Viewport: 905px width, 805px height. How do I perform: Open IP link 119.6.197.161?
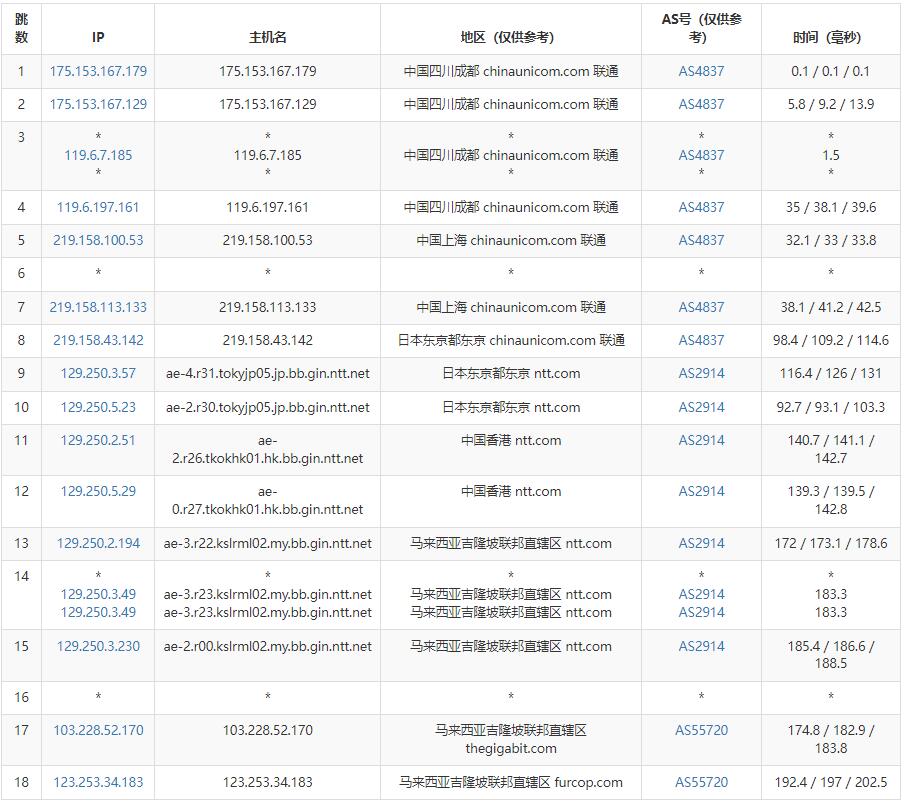[x=98, y=207]
